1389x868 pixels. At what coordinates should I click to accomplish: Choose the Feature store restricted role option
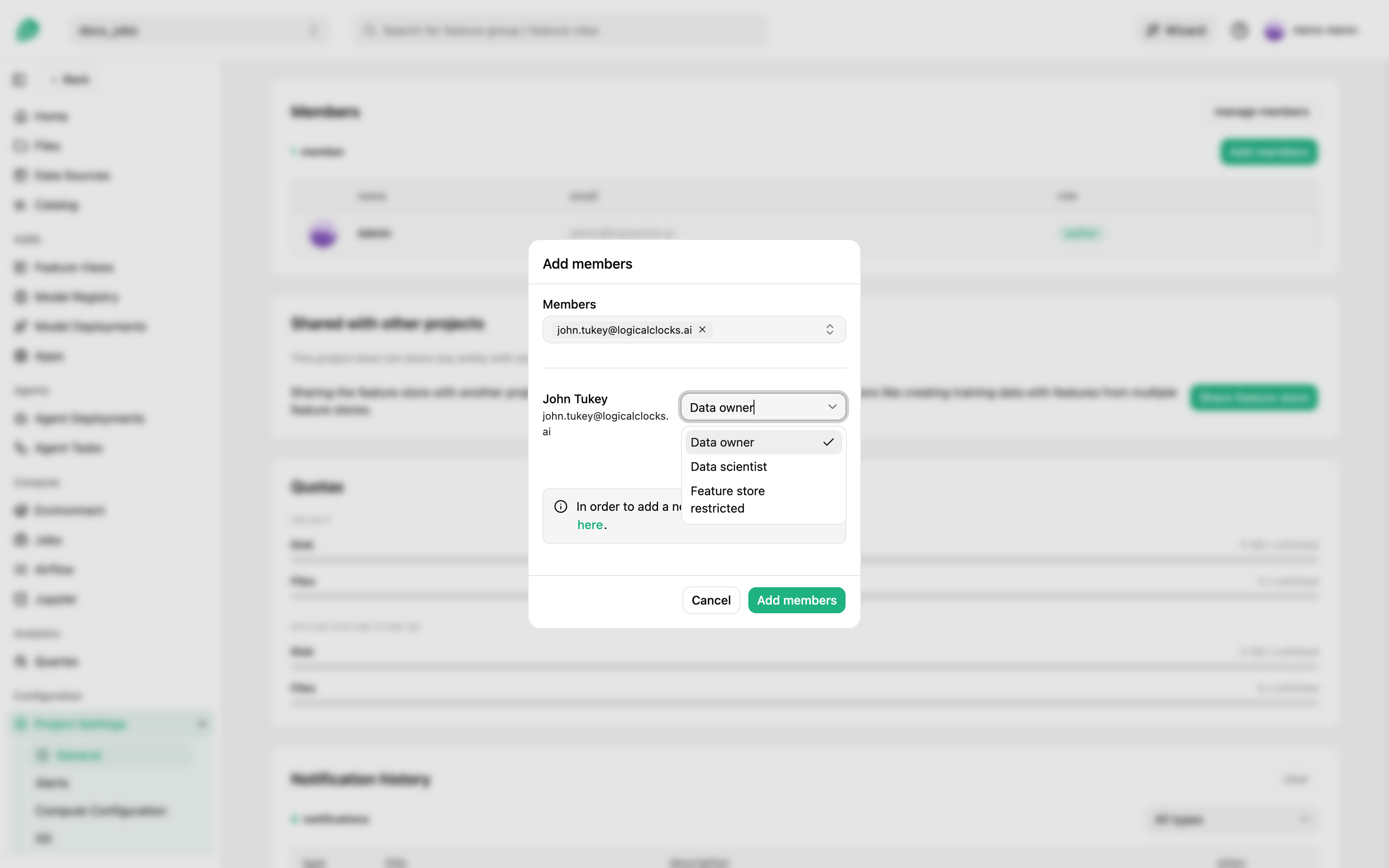[763, 500]
